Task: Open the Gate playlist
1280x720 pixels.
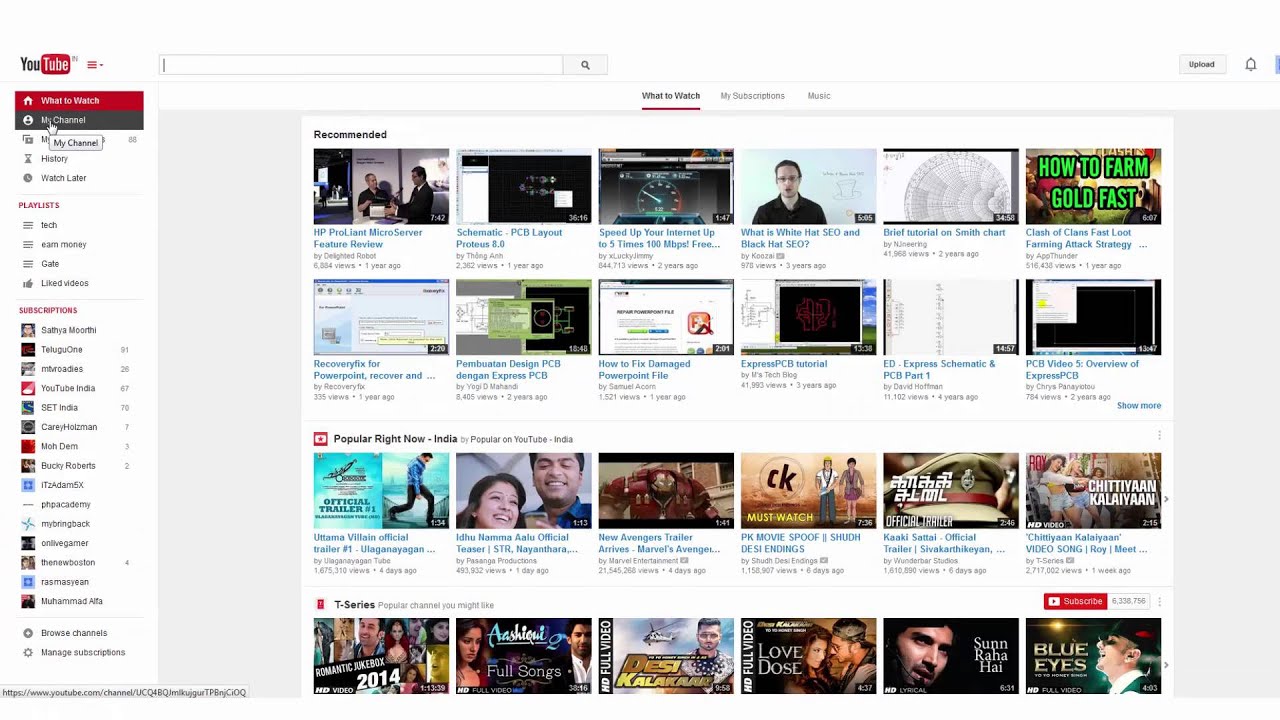Action: pyautogui.click(x=50, y=264)
